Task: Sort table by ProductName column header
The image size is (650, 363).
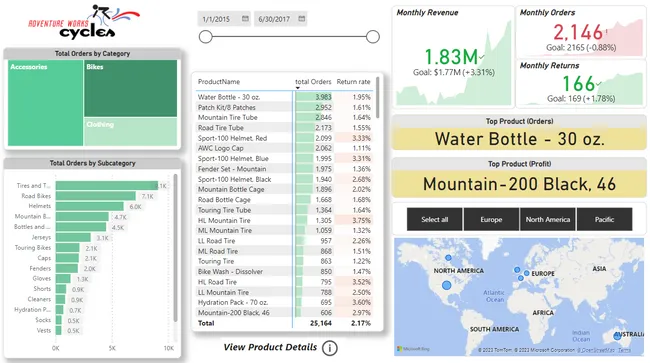Action: pos(219,82)
